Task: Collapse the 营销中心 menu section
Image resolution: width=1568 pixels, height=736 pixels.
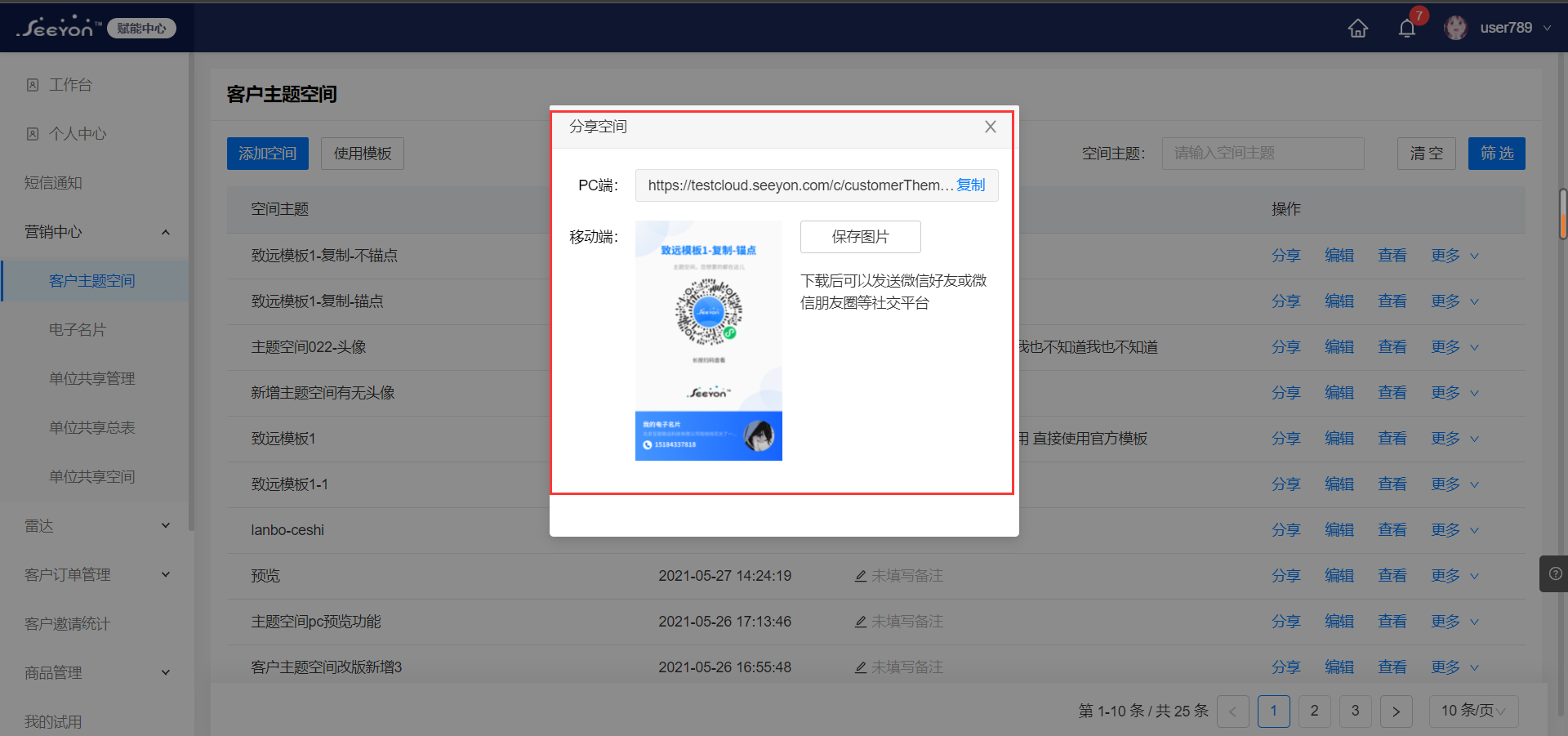Action: (x=166, y=232)
